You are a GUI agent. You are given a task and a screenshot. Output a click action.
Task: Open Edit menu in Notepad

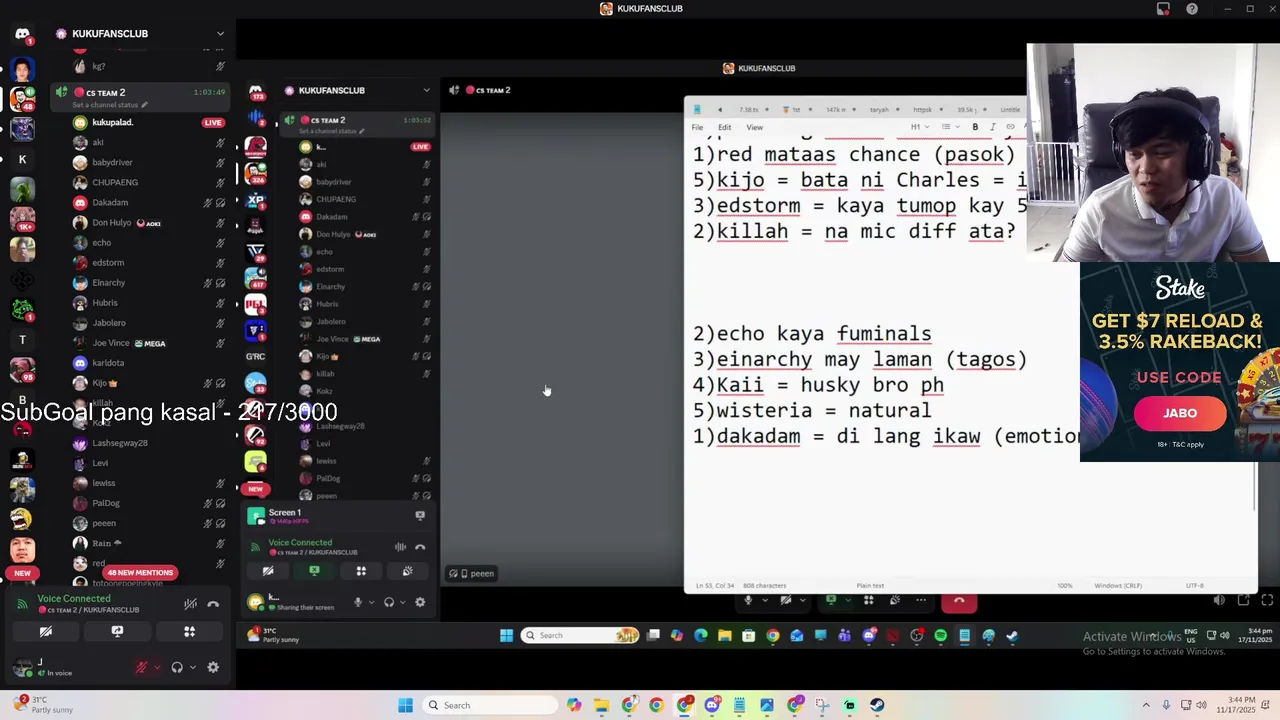click(724, 127)
